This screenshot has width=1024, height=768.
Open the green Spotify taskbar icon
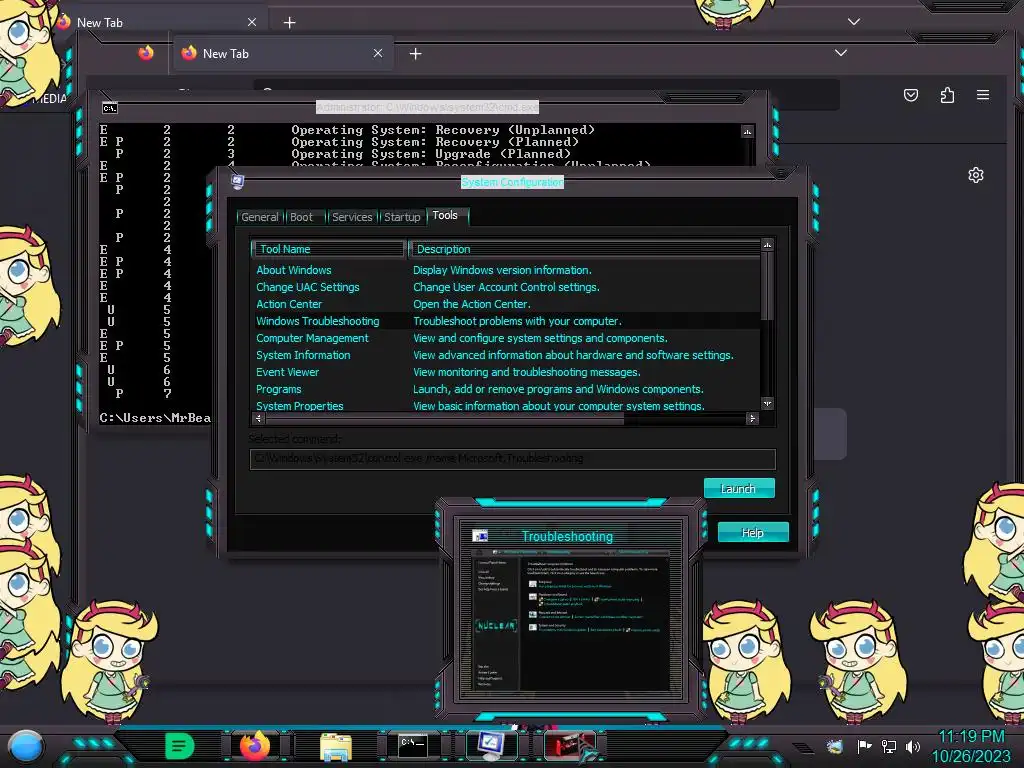point(180,746)
